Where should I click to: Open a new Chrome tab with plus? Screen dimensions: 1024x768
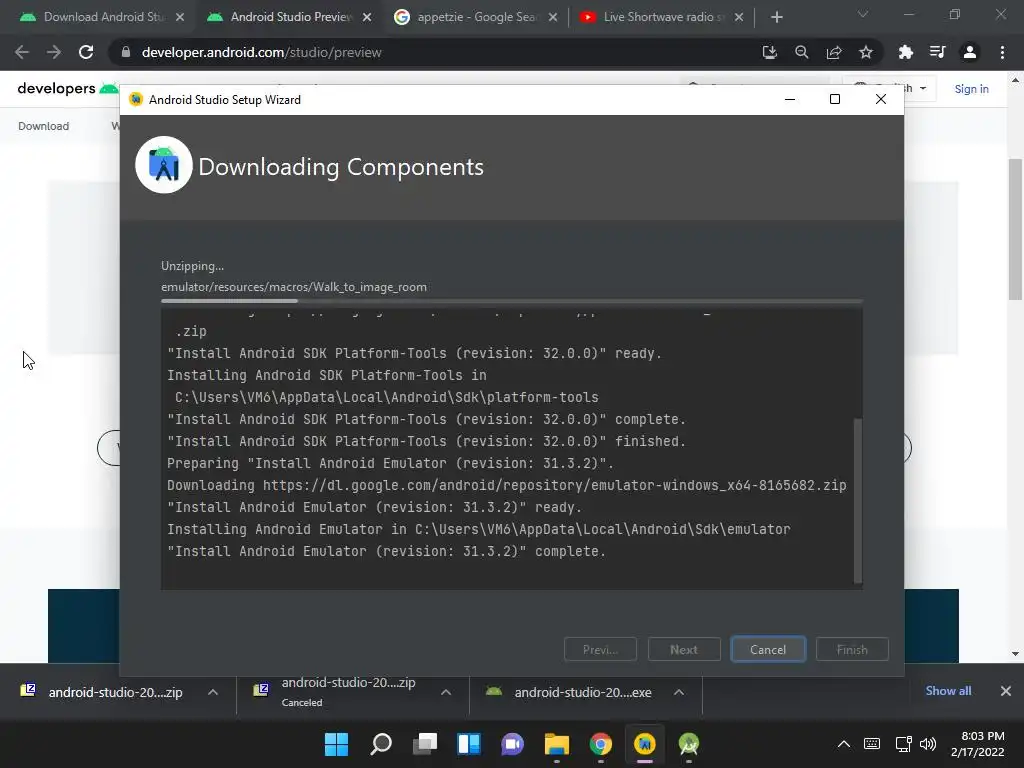(776, 18)
